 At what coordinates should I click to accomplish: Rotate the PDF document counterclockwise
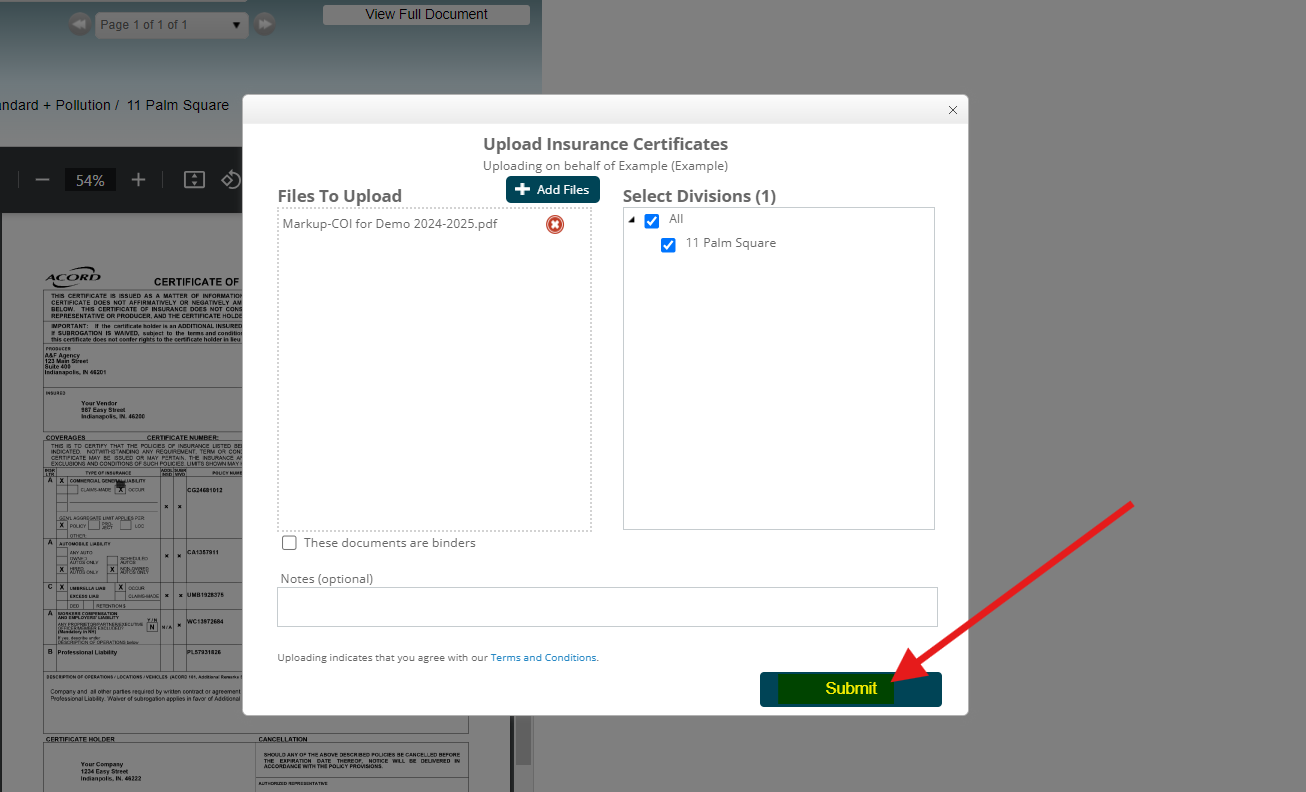coord(231,180)
